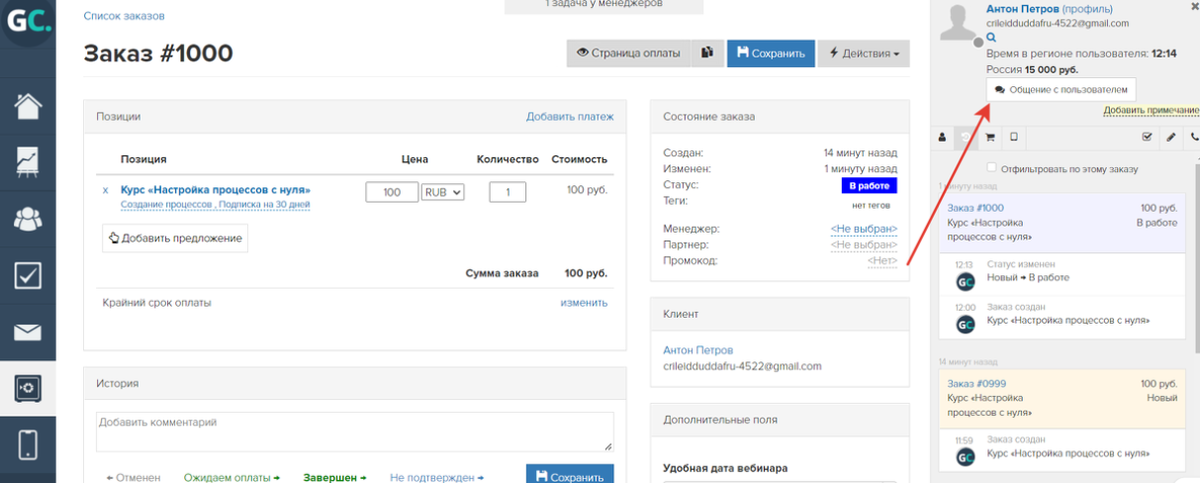Click 'Добавить предложение' button
Image resolution: width=1200 pixels, height=483 pixels.
click(175, 238)
